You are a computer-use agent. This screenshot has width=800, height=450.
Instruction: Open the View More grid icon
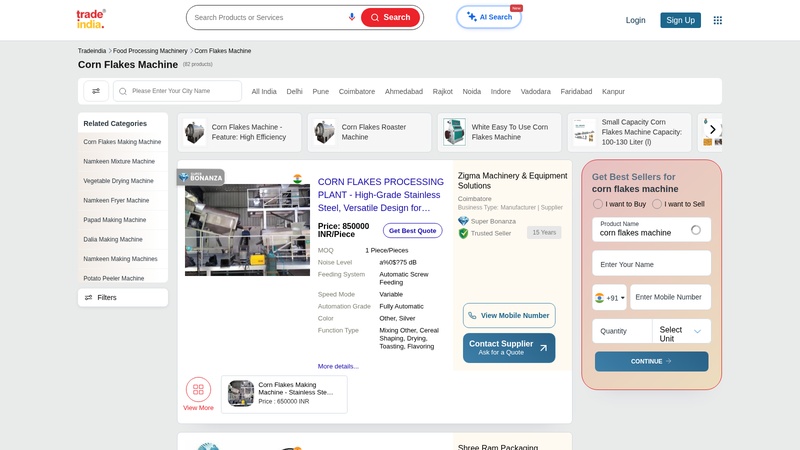coord(198,389)
